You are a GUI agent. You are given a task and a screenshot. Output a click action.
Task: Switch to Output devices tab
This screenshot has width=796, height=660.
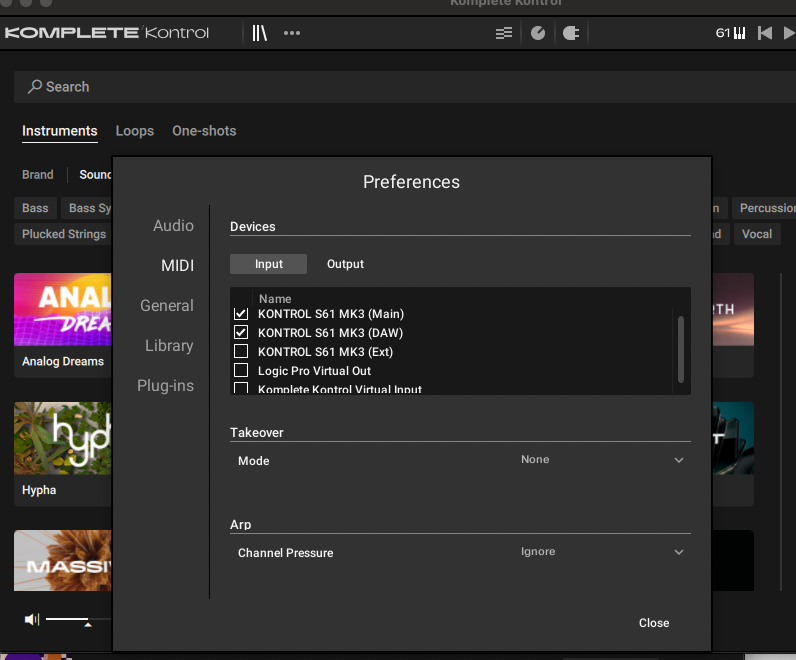(x=345, y=264)
